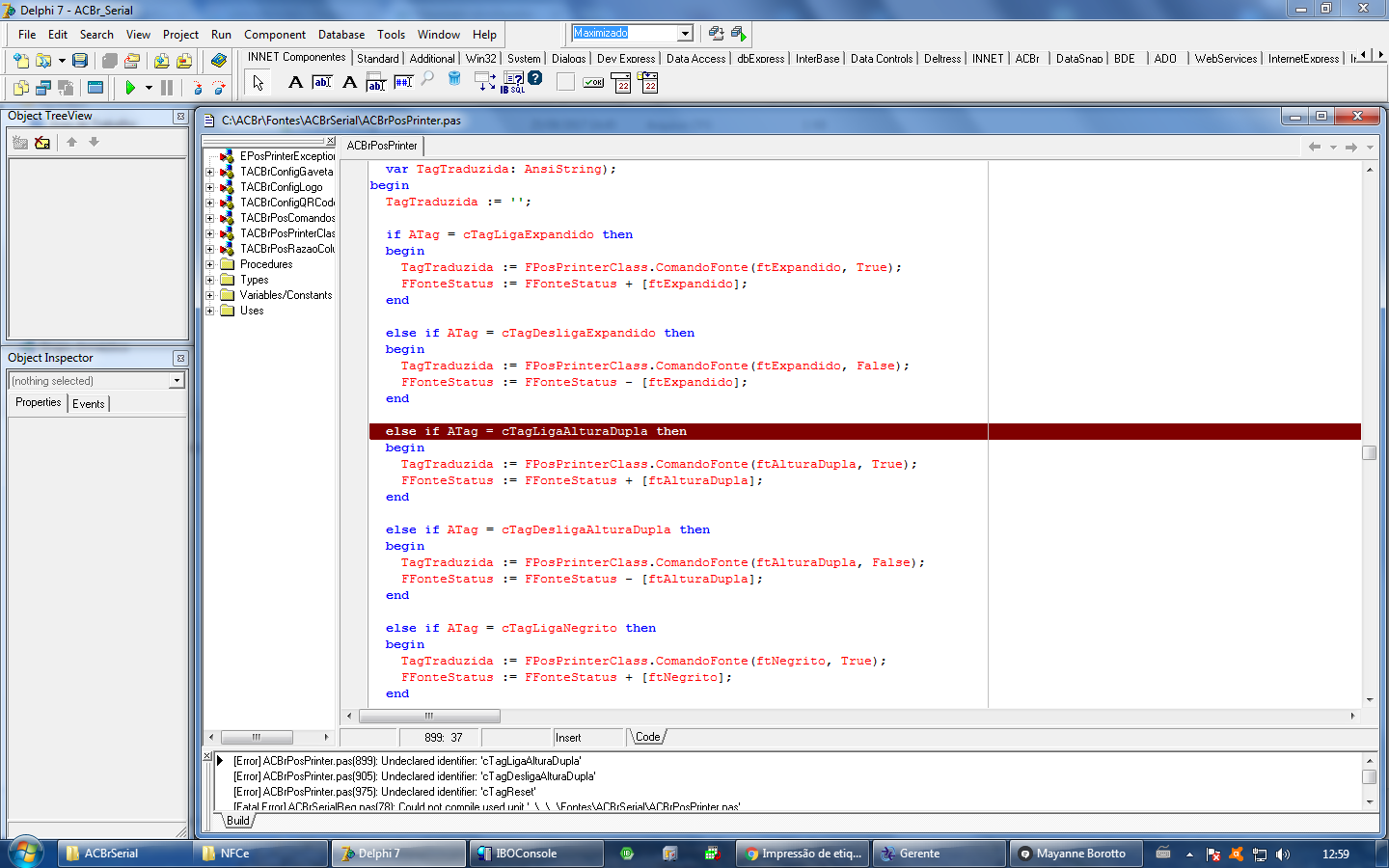Select EPosPrinterException in the code explorer
The height and width of the screenshot is (868, 1389).
pos(287,156)
